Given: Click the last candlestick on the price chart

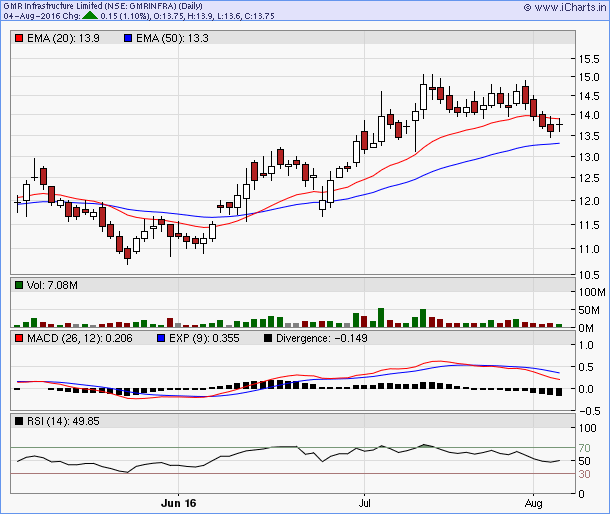Looking at the screenshot, I should click(x=559, y=125).
